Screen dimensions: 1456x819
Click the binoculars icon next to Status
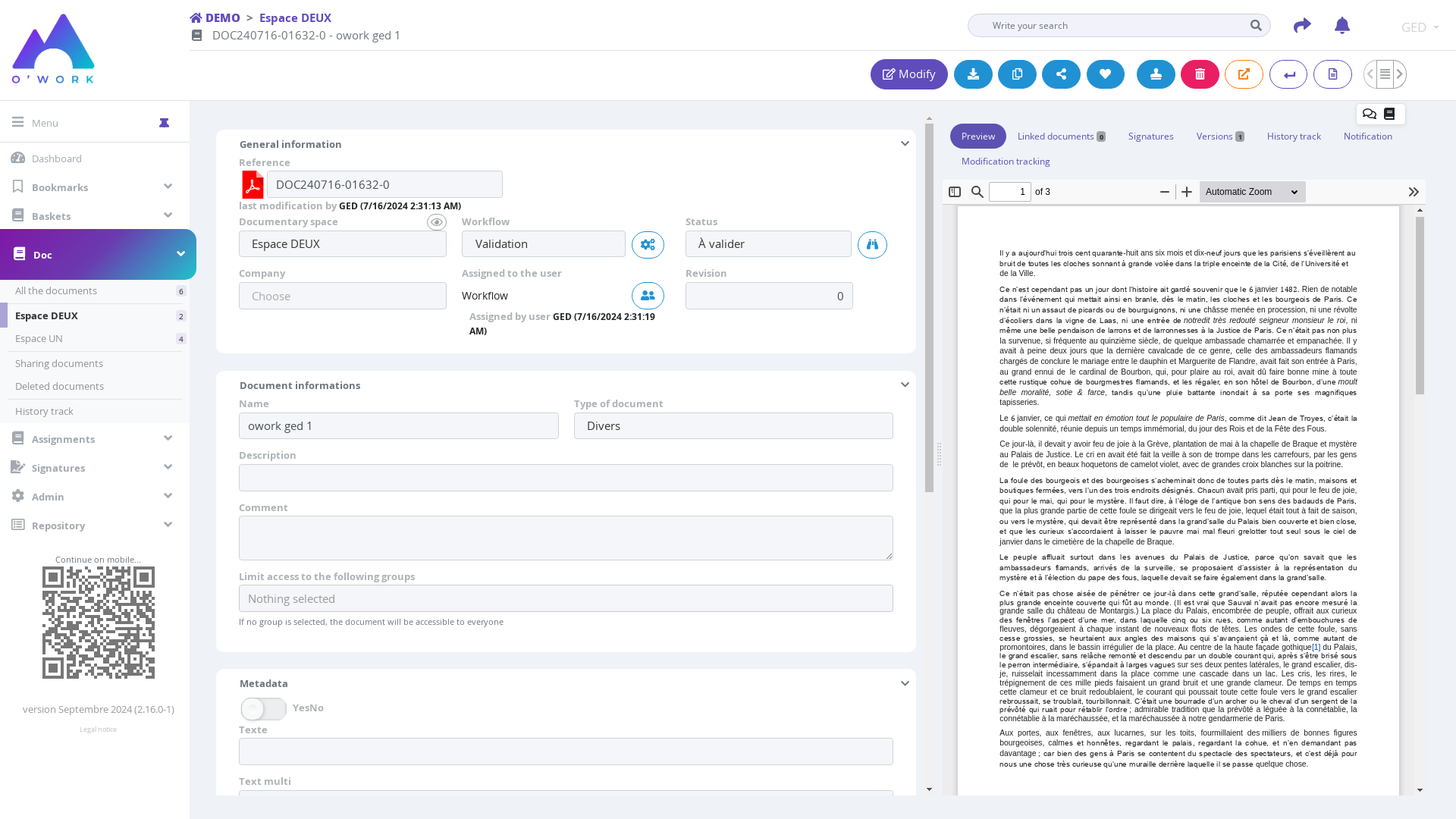click(872, 245)
